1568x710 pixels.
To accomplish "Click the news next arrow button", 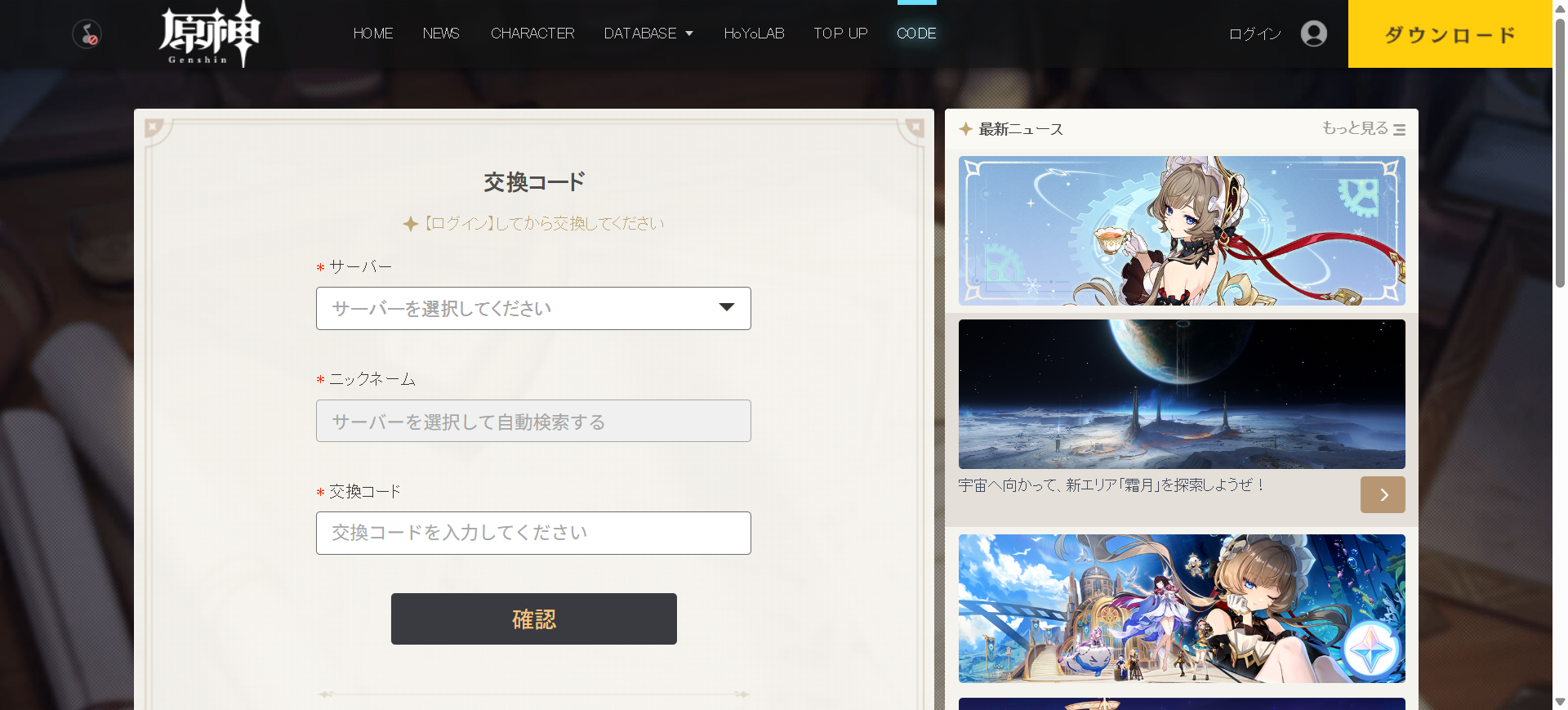I will tap(1383, 494).
